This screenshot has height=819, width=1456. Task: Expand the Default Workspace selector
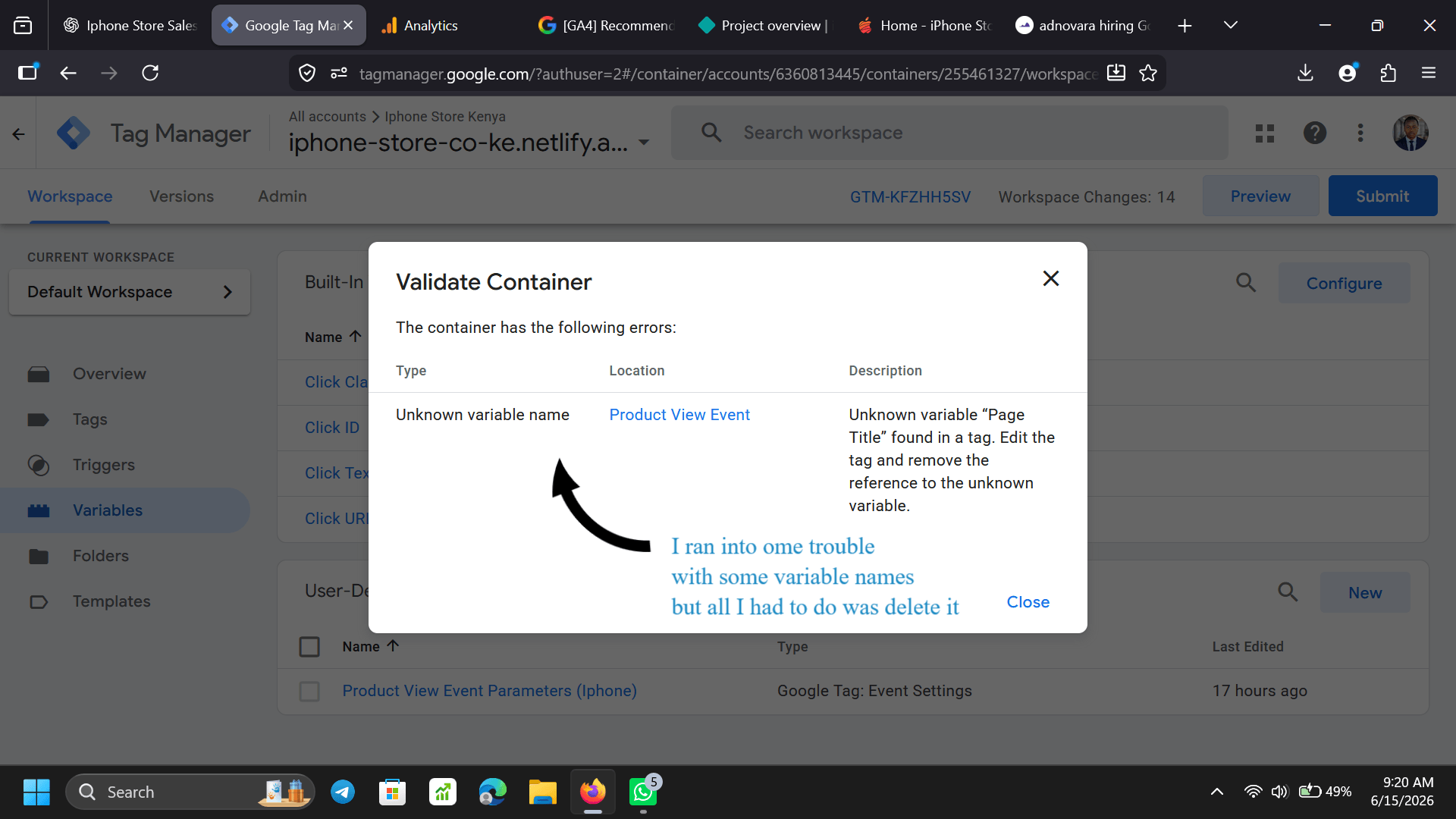point(129,292)
